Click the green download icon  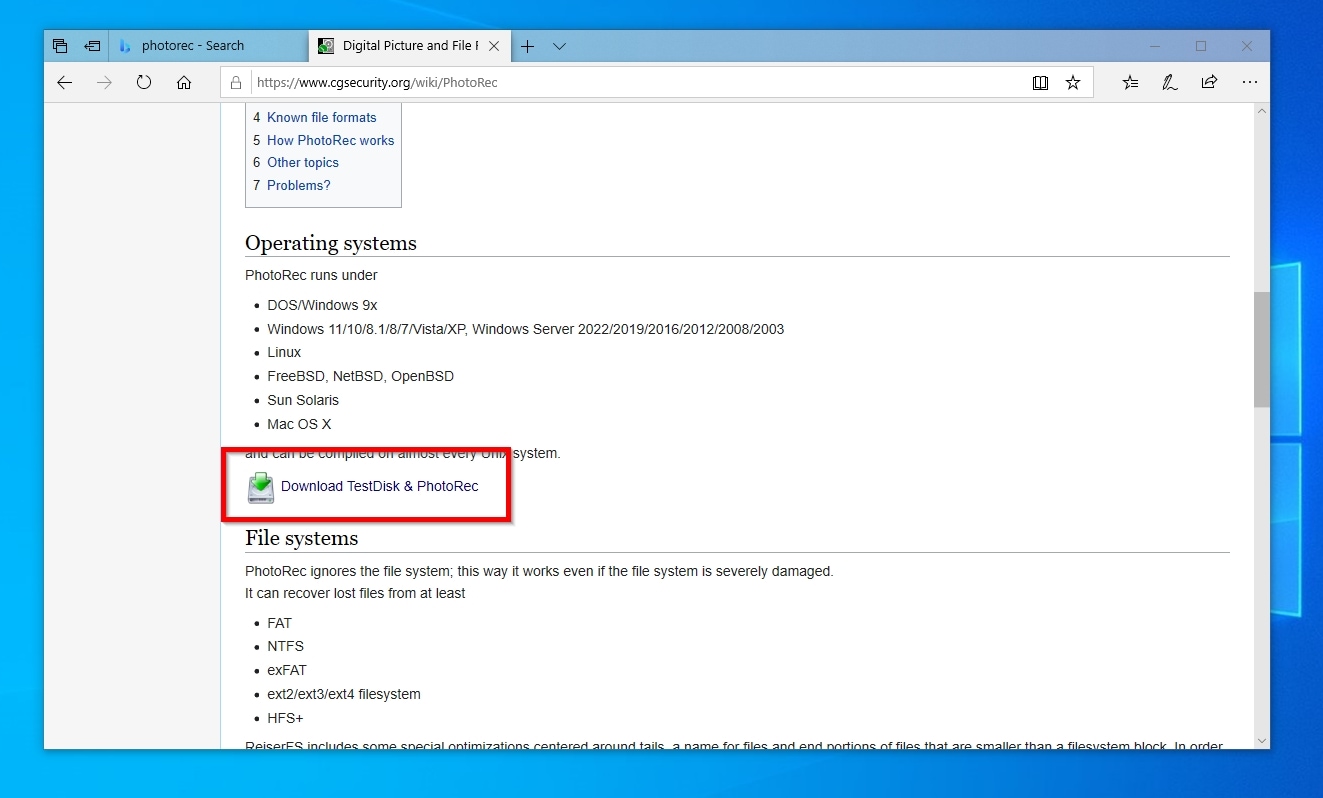[x=261, y=487]
